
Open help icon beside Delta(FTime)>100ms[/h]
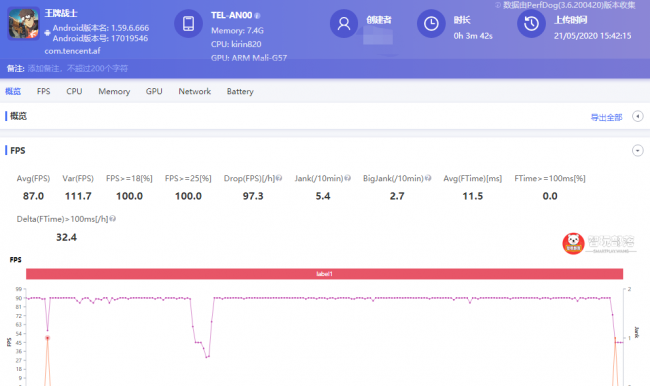point(112,218)
